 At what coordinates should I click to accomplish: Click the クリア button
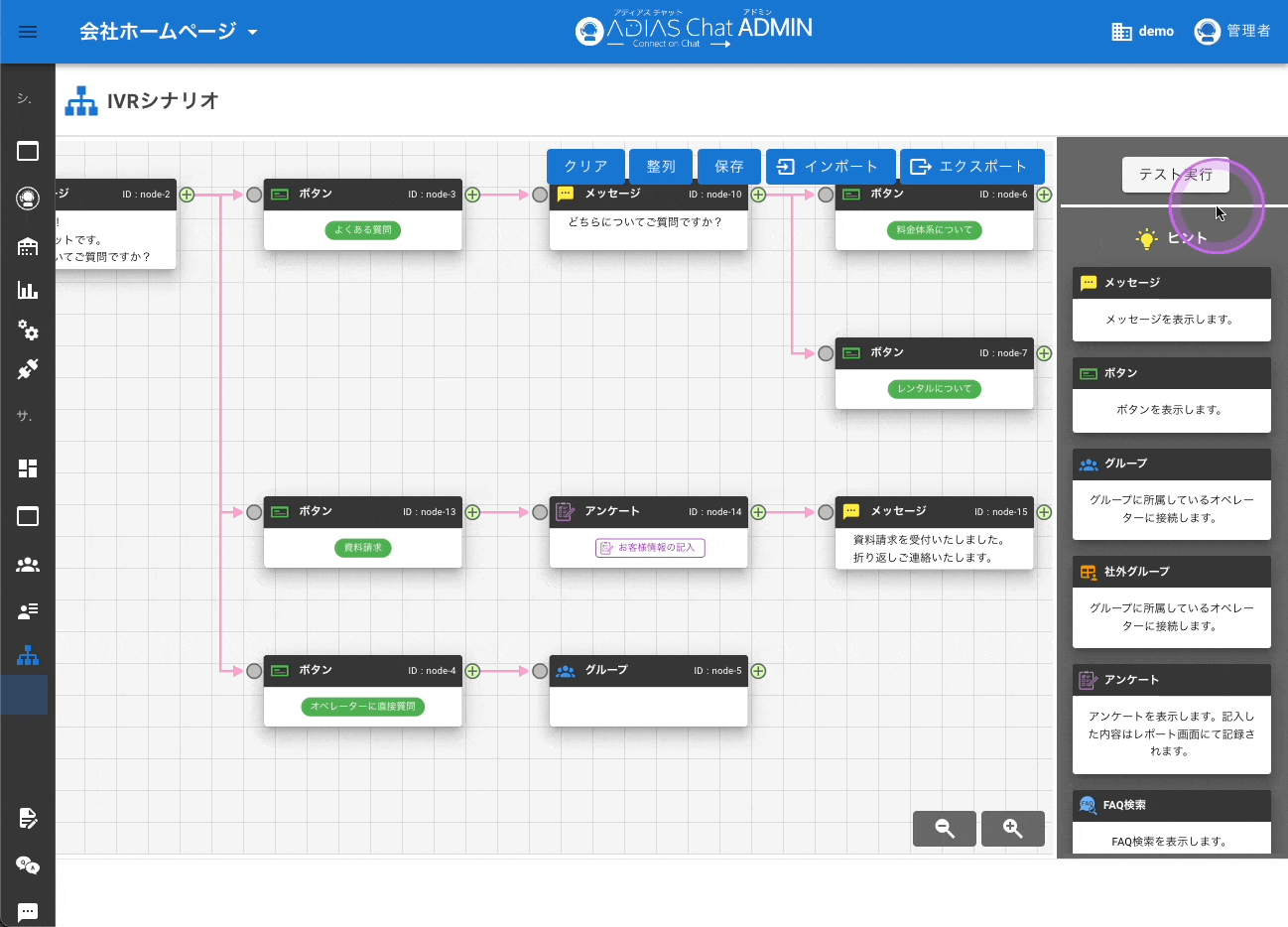[x=585, y=167]
